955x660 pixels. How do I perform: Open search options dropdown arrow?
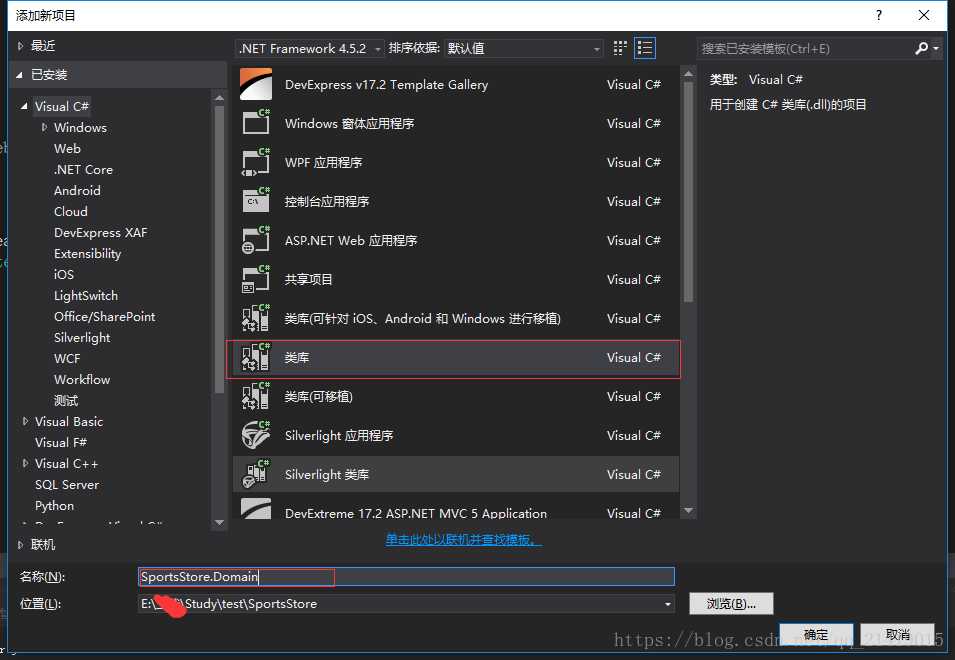[x=936, y=48]
